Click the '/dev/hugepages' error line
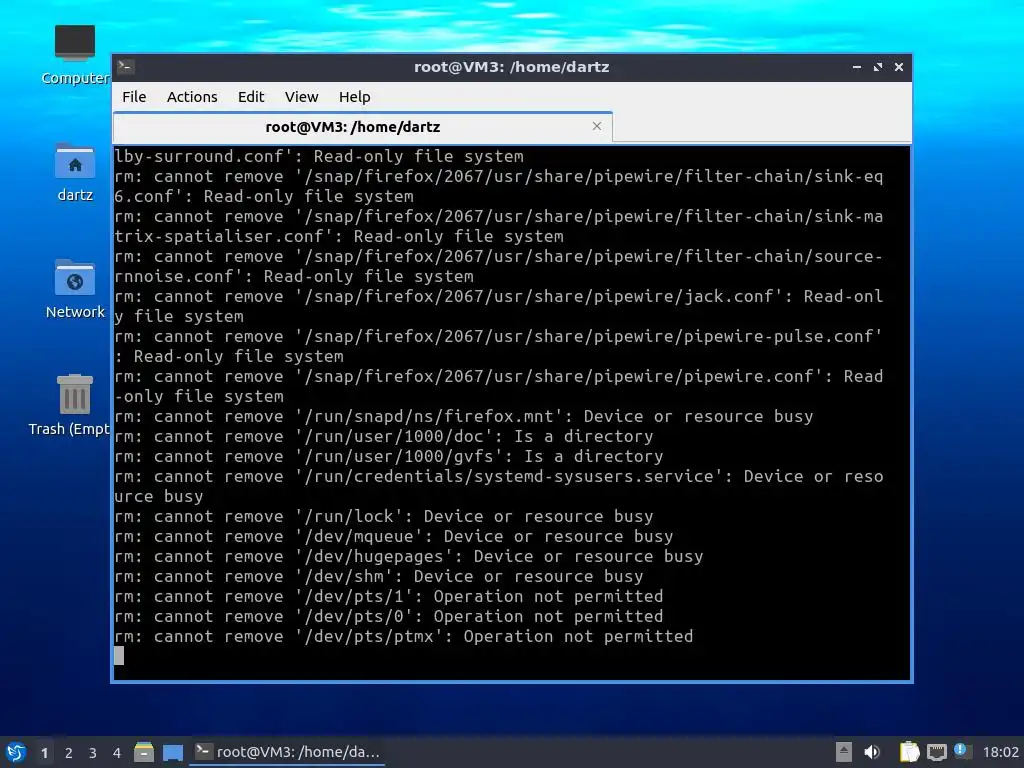This screenshot has height=768, width=1024. 409,556
